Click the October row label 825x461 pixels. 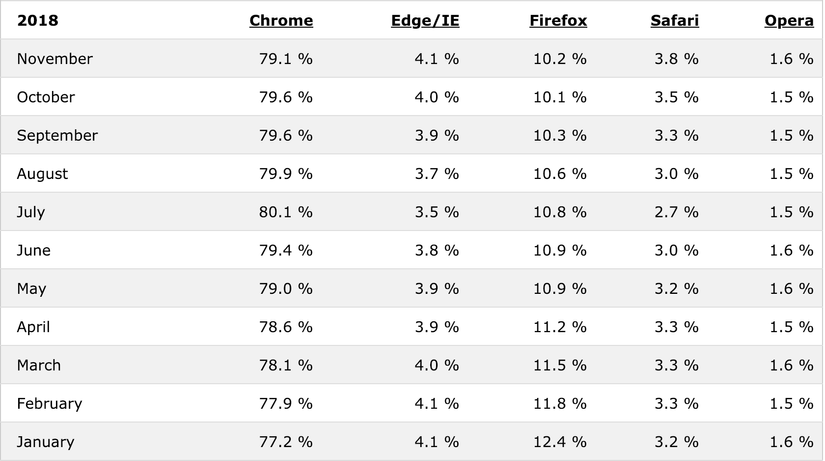(x=46, y=97)
